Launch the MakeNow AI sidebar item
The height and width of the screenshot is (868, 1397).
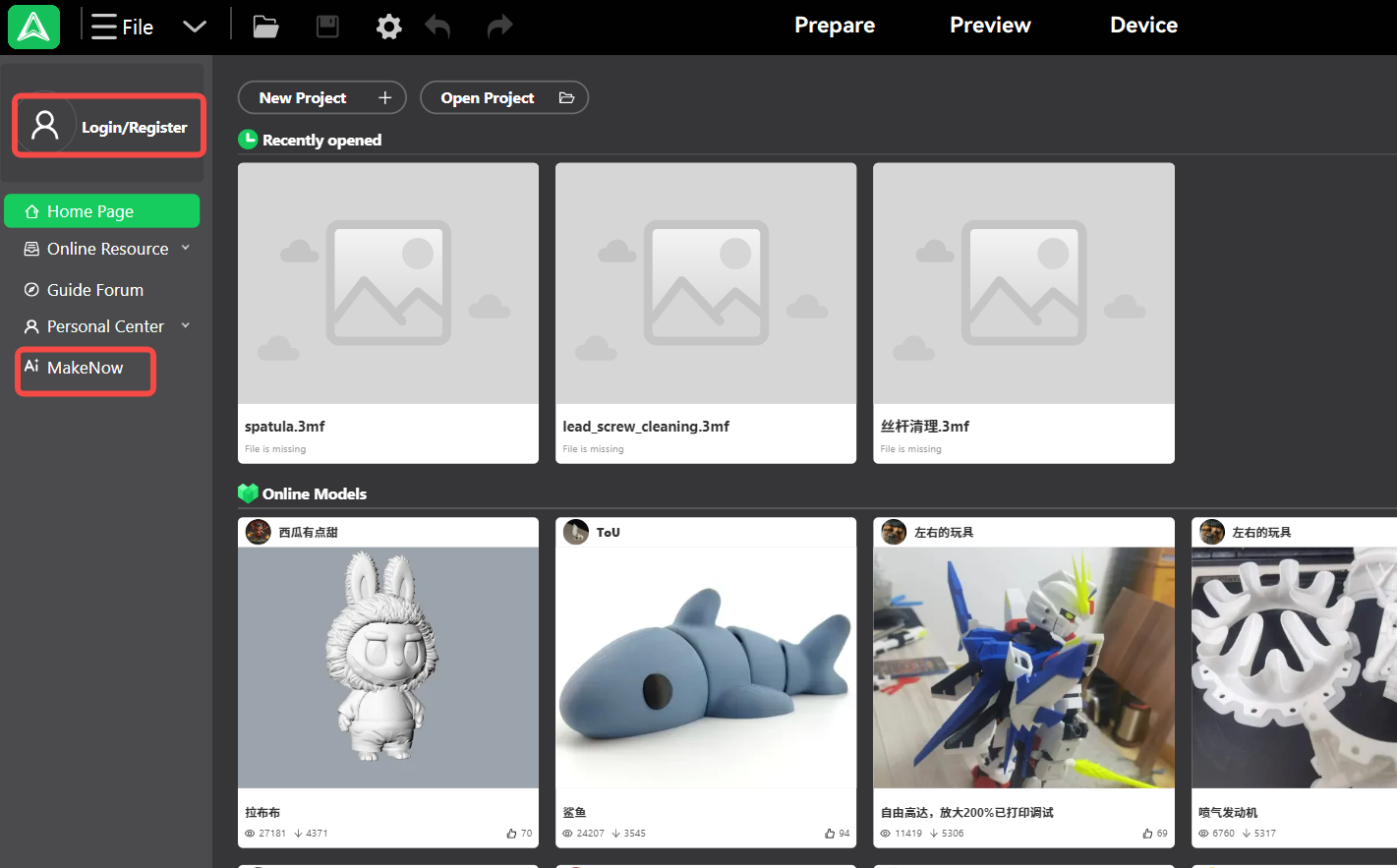[x=85, y=368]
